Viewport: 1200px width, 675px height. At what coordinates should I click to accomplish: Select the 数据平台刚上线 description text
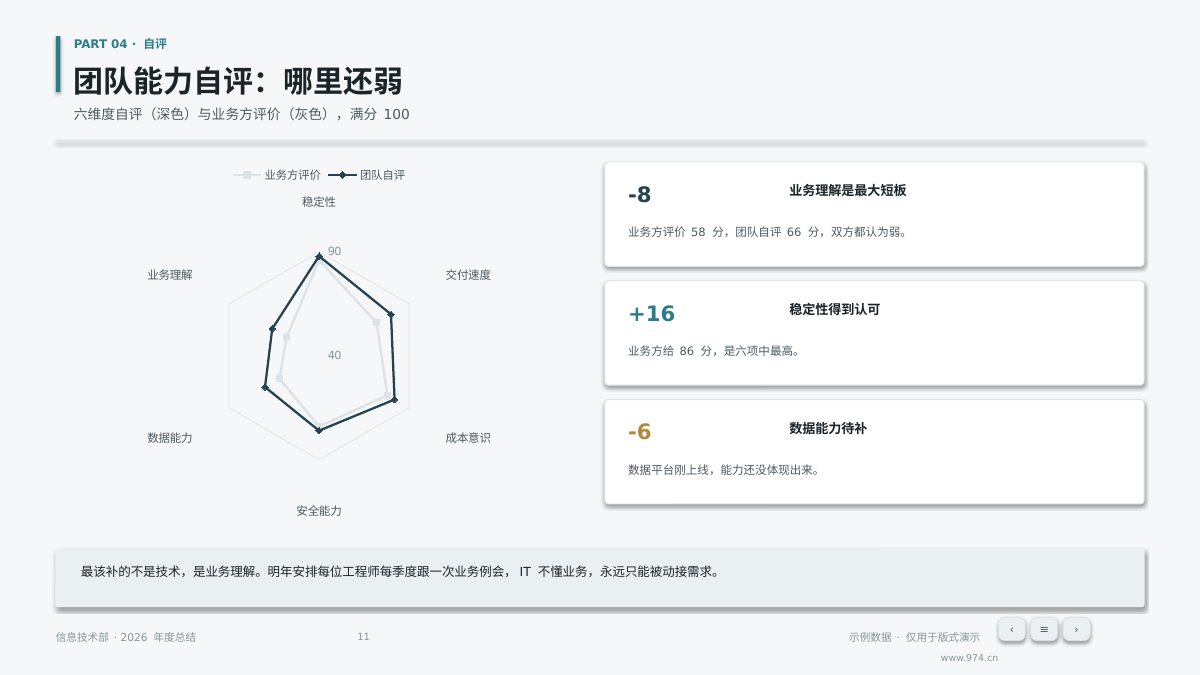(723, 470)
